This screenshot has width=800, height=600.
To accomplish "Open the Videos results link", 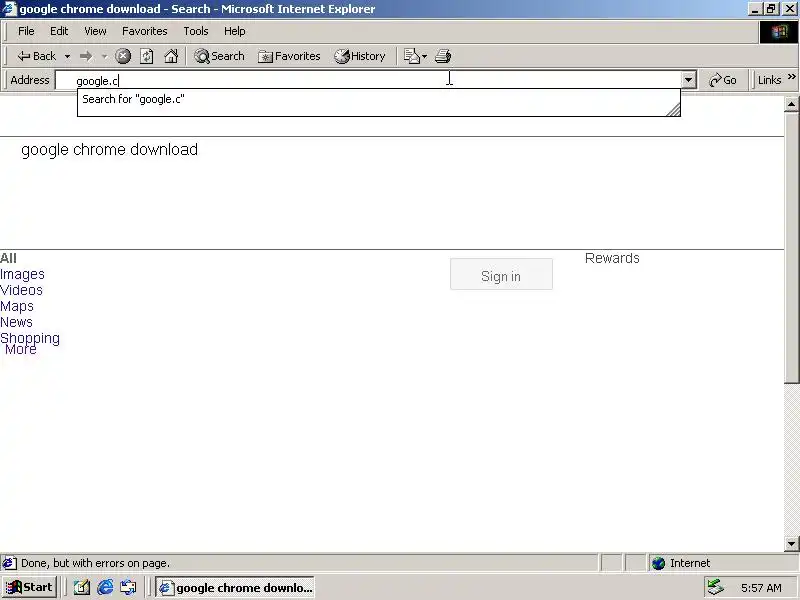I will coord(21,290).
